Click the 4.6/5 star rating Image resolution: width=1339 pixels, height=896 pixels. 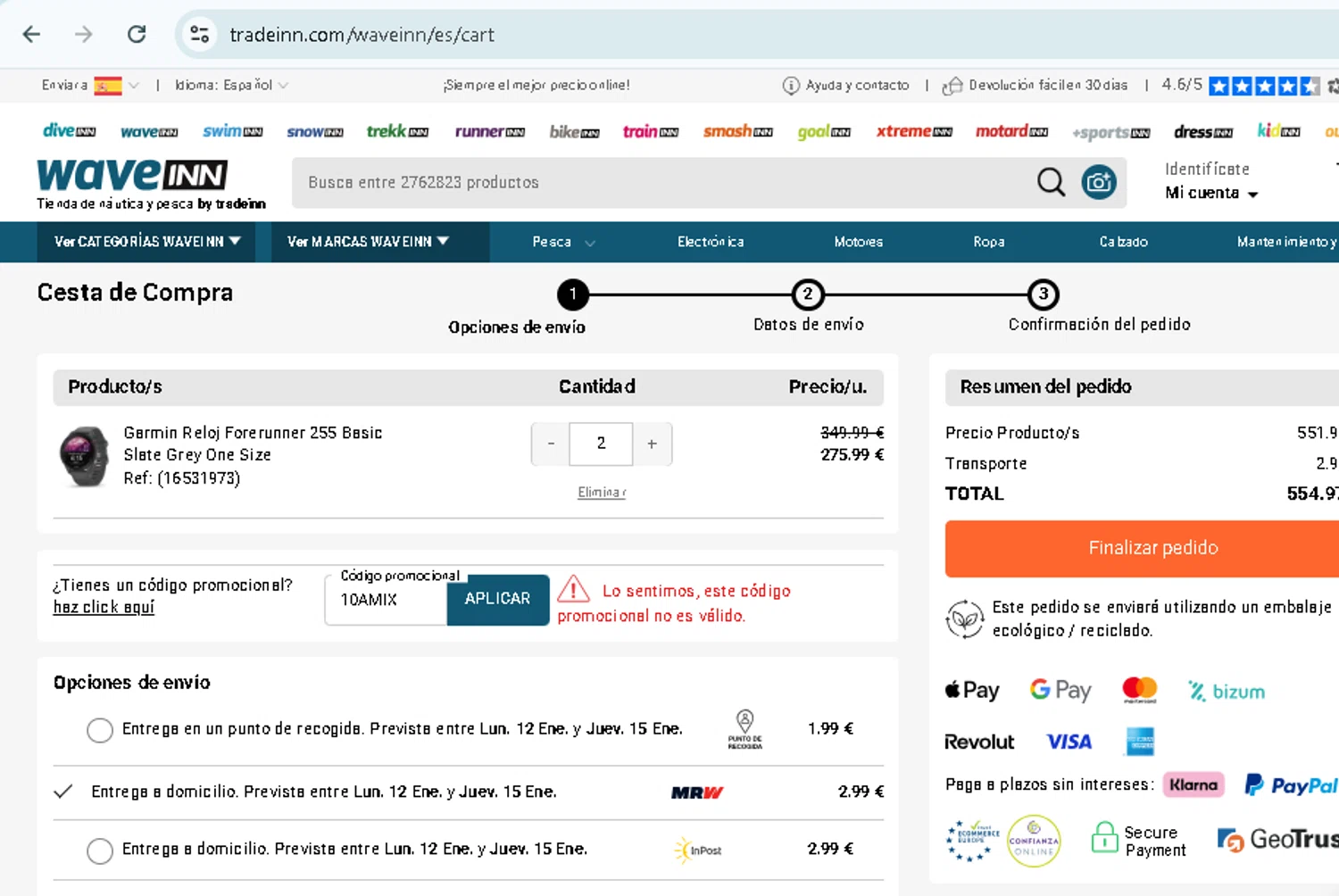coord(1240,85)
